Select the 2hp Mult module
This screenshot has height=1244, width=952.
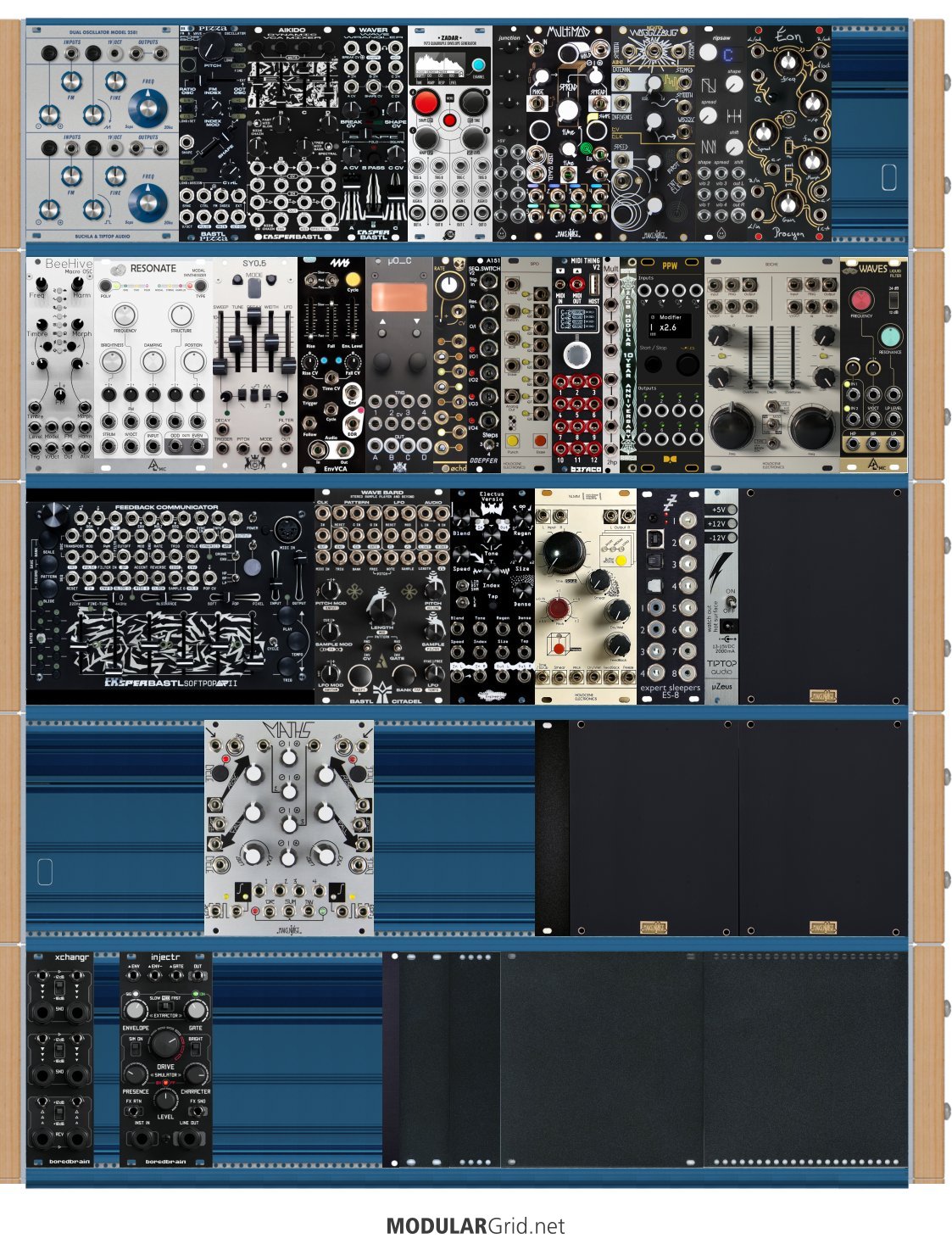[x=611, y=365]
